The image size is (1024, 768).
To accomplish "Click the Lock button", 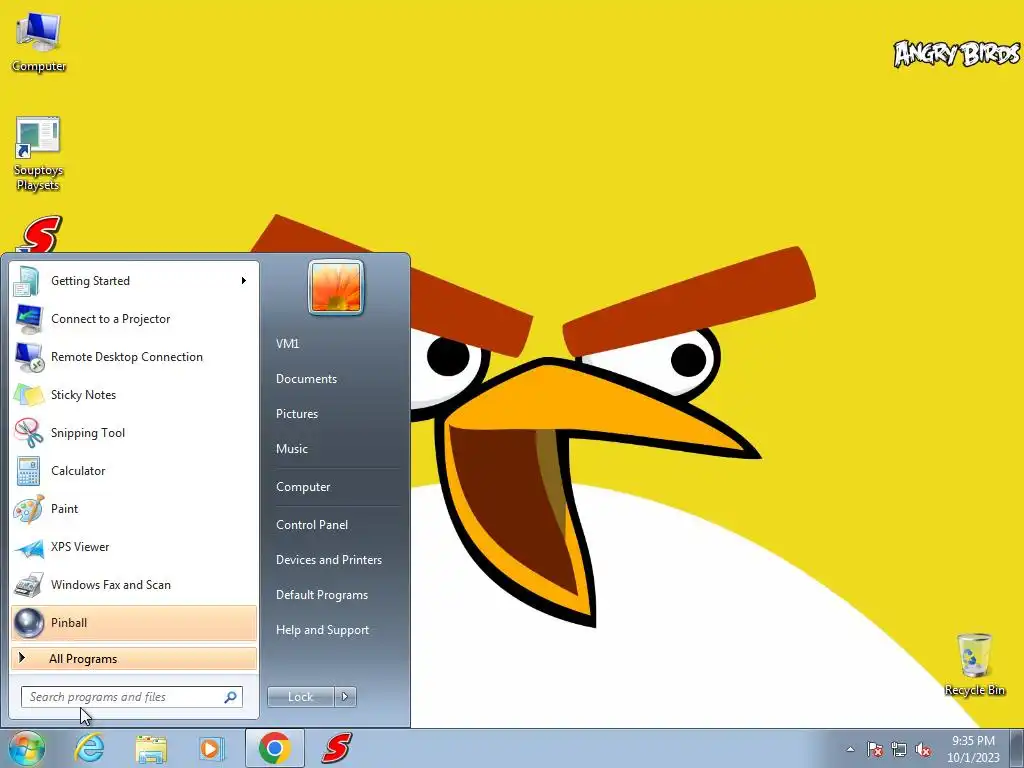I will click(301, 697).
